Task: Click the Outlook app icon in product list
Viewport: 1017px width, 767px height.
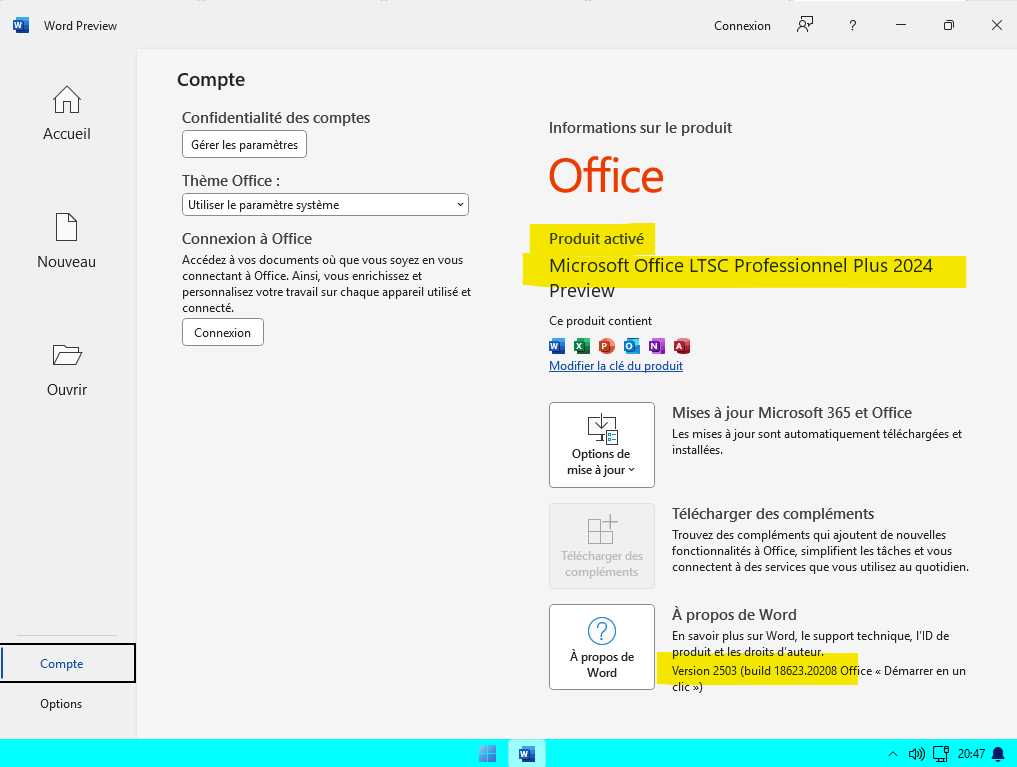Action: pyautogui.click(x=632, y=346)
